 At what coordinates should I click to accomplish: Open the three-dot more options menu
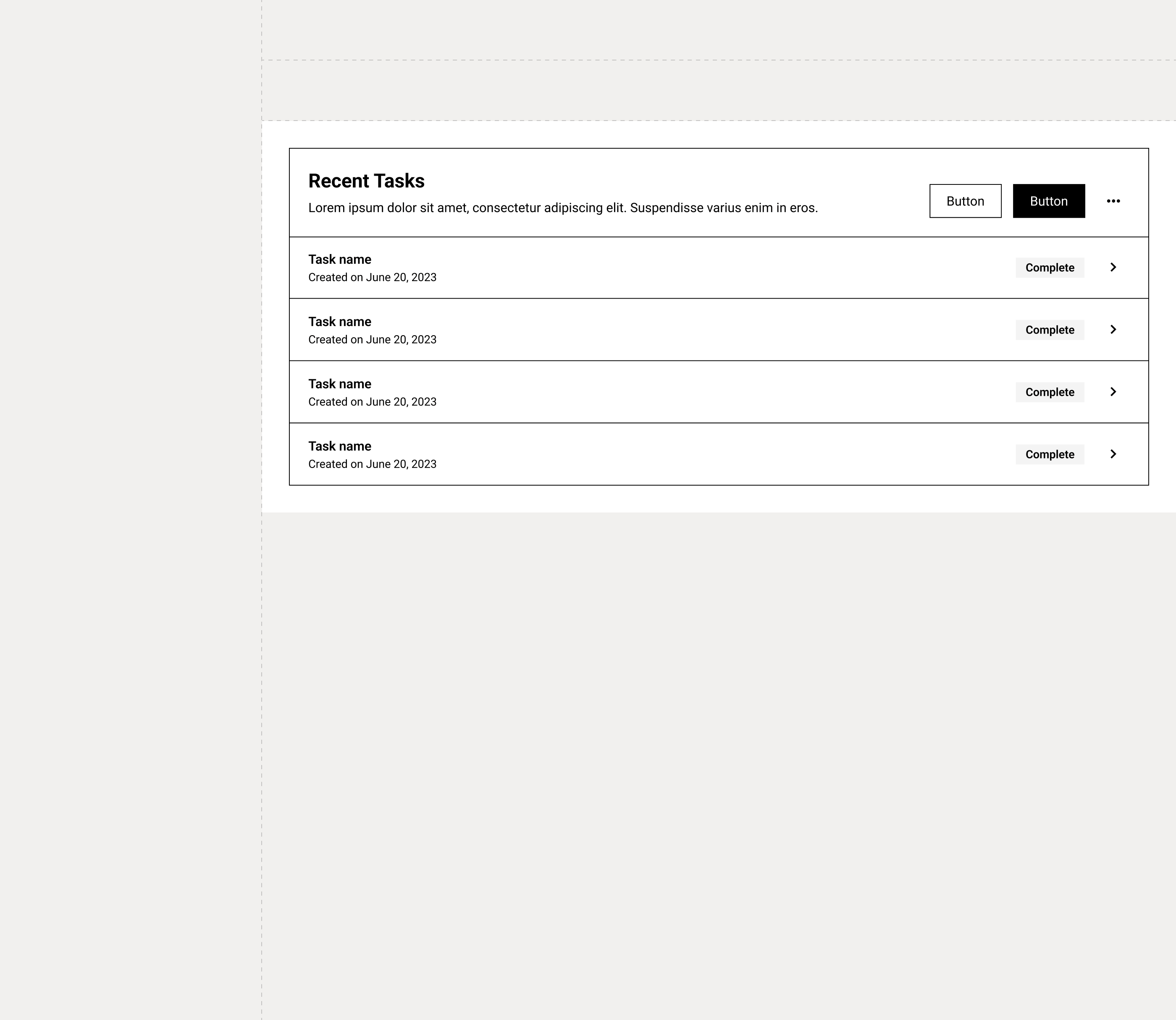coord(1113,201)
